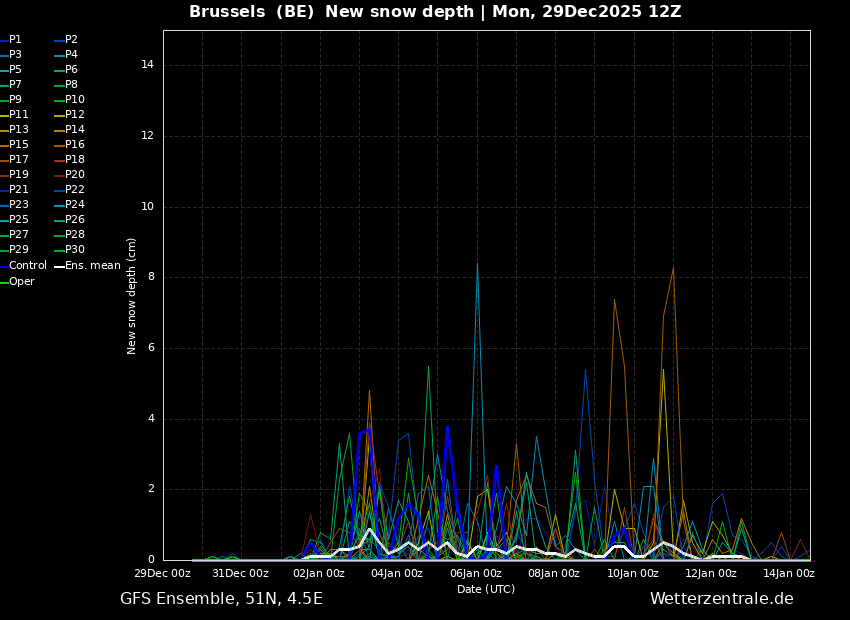Select the P1 legend item
This screenshot has width=850, height=620.
coord(11,40)
